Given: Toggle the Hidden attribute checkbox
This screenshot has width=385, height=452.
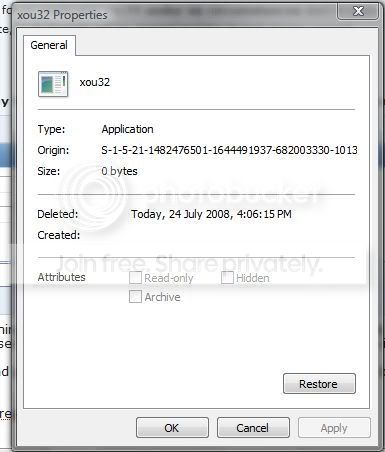Looking at the screenshot, I should pos(227,277).
